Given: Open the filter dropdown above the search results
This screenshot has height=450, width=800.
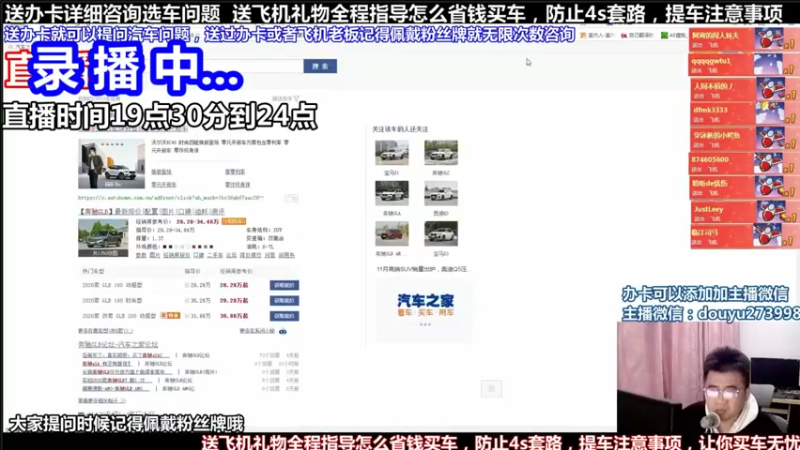Looking at the screenshot, I should pos(285,98).
